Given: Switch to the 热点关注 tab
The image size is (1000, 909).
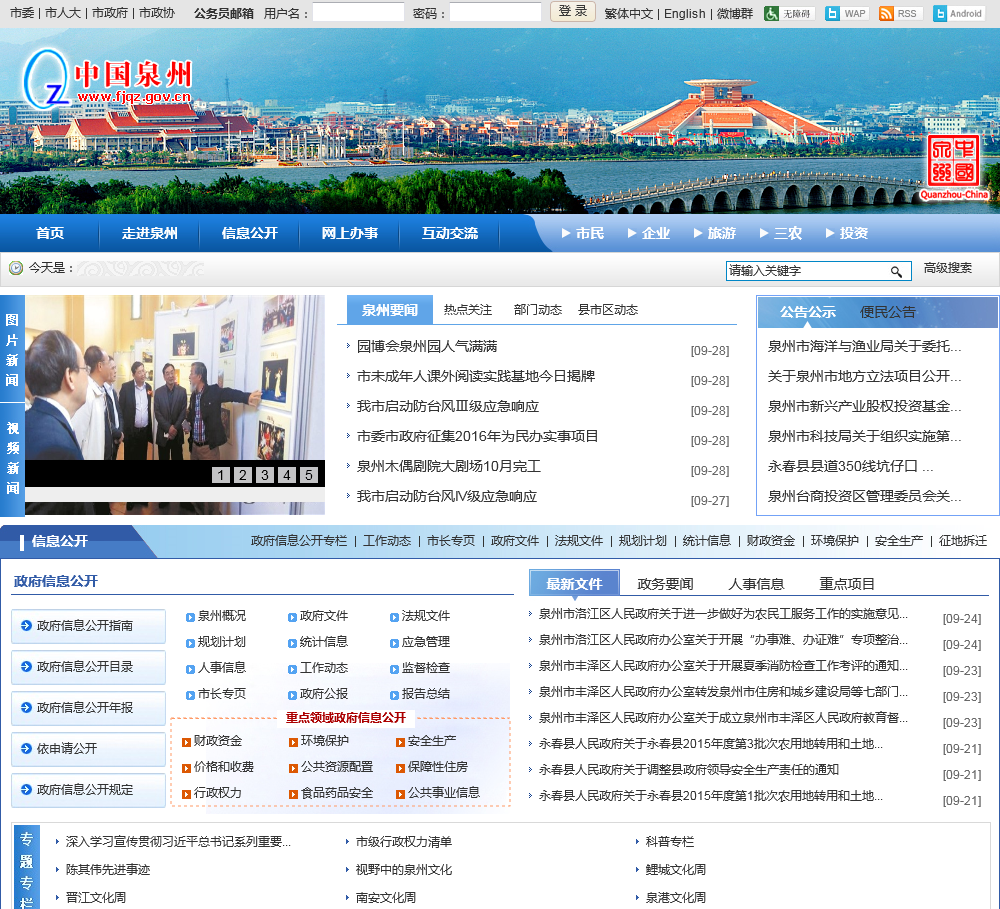Looking at the screenshot, I should click(468, 310).
